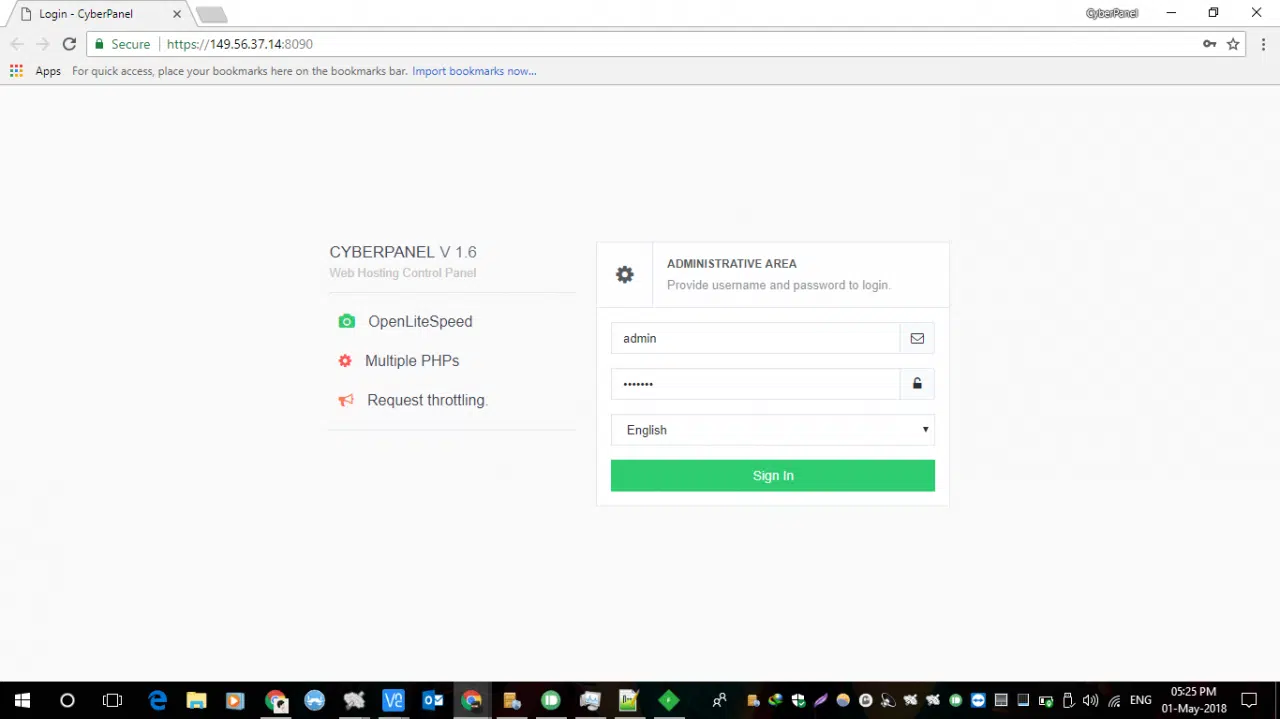The width and height of the screenshot is (1280, 719).
Task: Click the green Sign In button
Action: (x=773, y=476)
